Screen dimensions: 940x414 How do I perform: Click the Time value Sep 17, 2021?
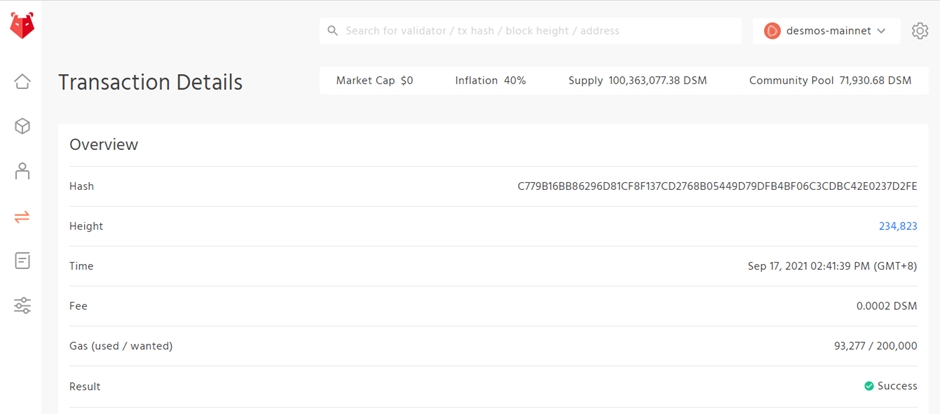click(833, 266)
